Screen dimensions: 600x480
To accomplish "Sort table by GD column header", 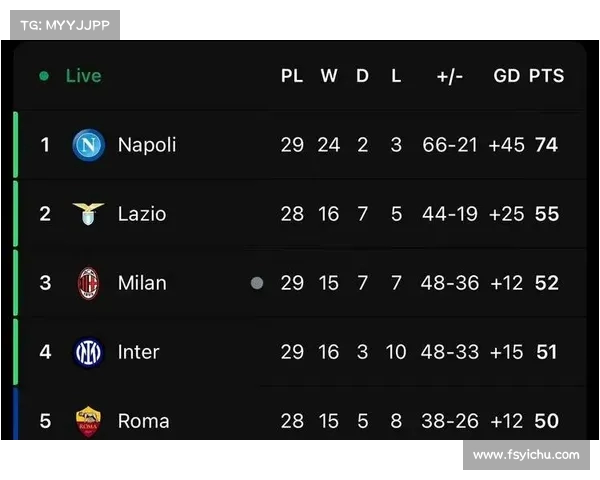I will [506, 76].
